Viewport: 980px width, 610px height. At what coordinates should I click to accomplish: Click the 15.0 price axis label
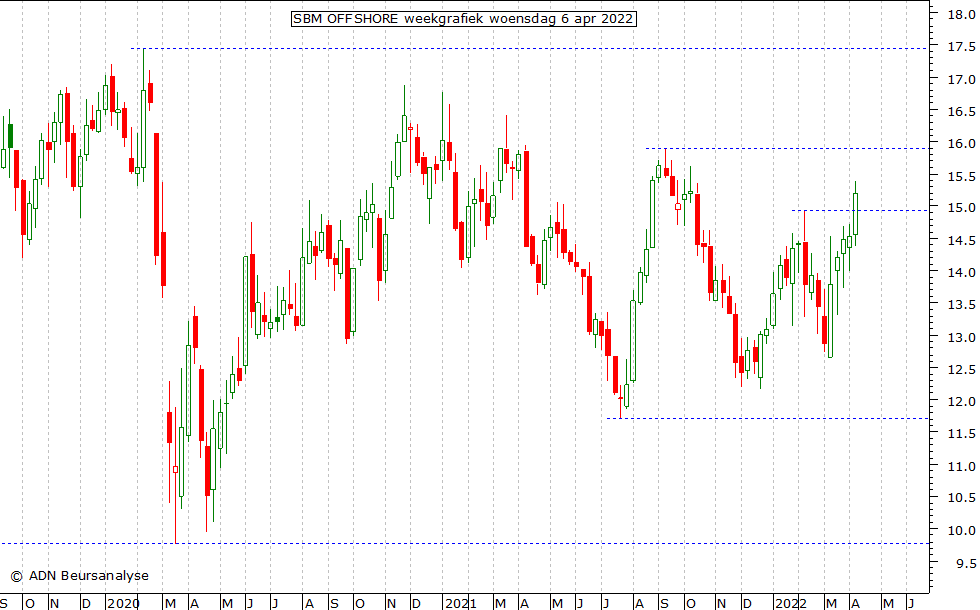click(961, 208)
